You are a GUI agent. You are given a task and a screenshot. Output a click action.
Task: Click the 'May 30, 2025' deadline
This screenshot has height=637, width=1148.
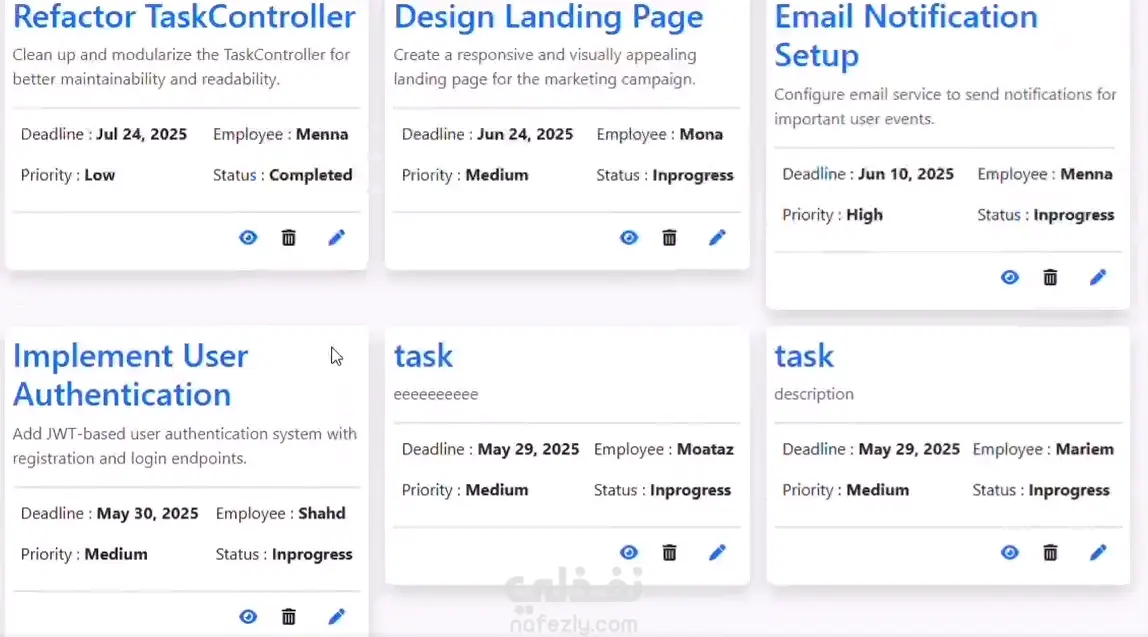click(147, 513)
